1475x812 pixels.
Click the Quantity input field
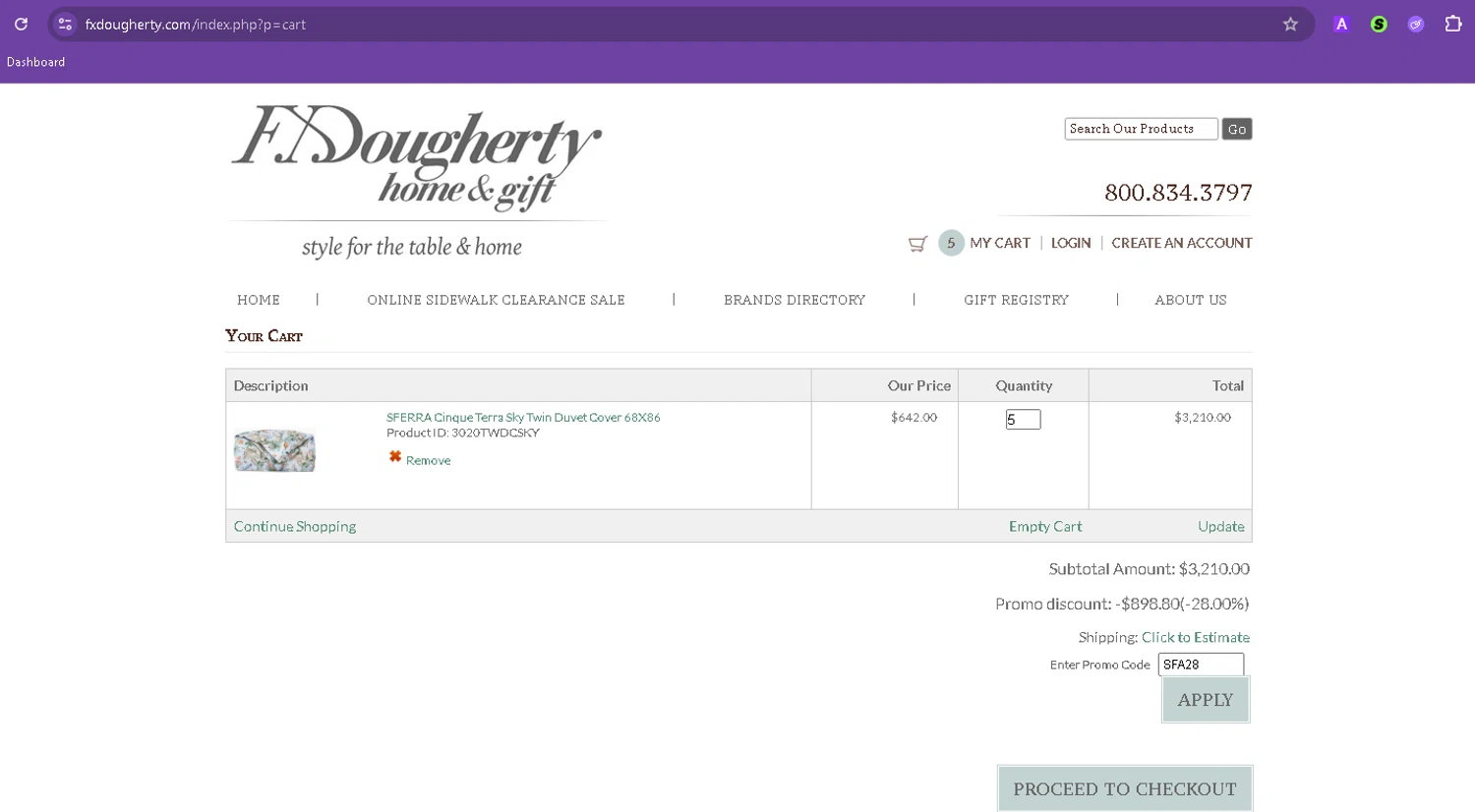[1023, 420]
